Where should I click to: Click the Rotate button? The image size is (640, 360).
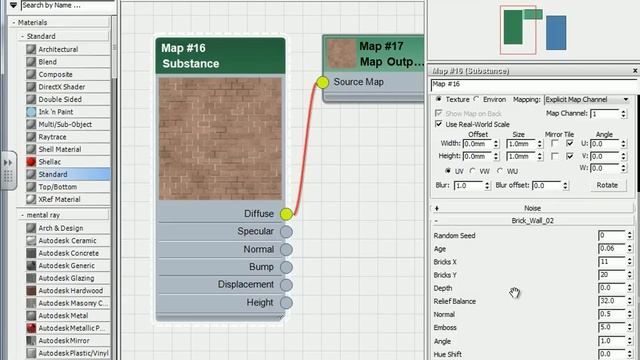607,185
